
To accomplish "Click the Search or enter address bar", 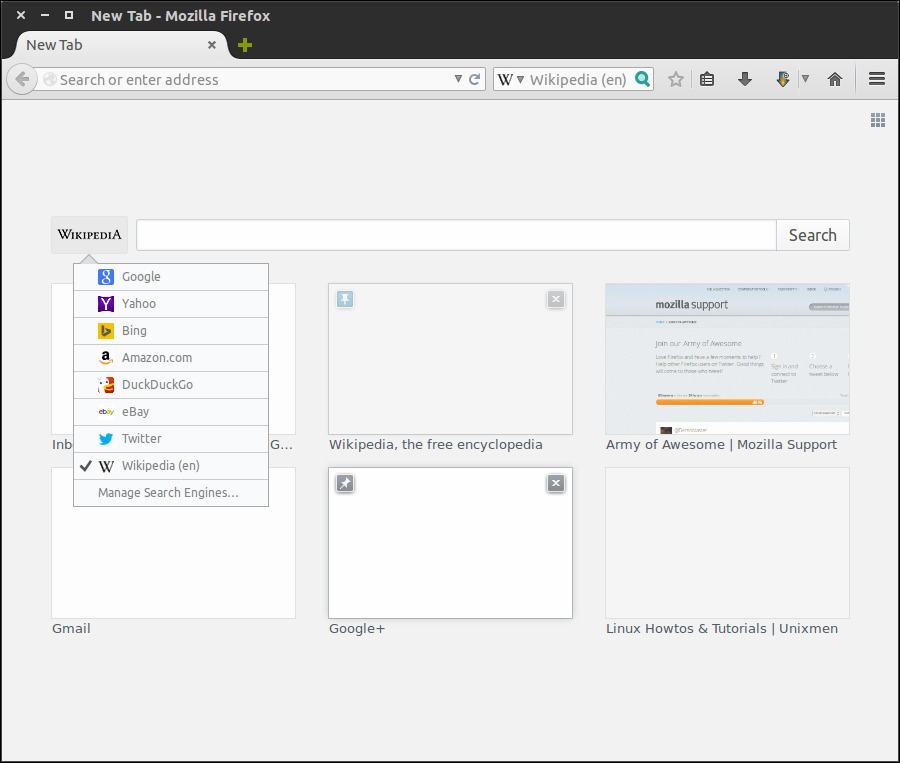I will click(x=247, y=79).
